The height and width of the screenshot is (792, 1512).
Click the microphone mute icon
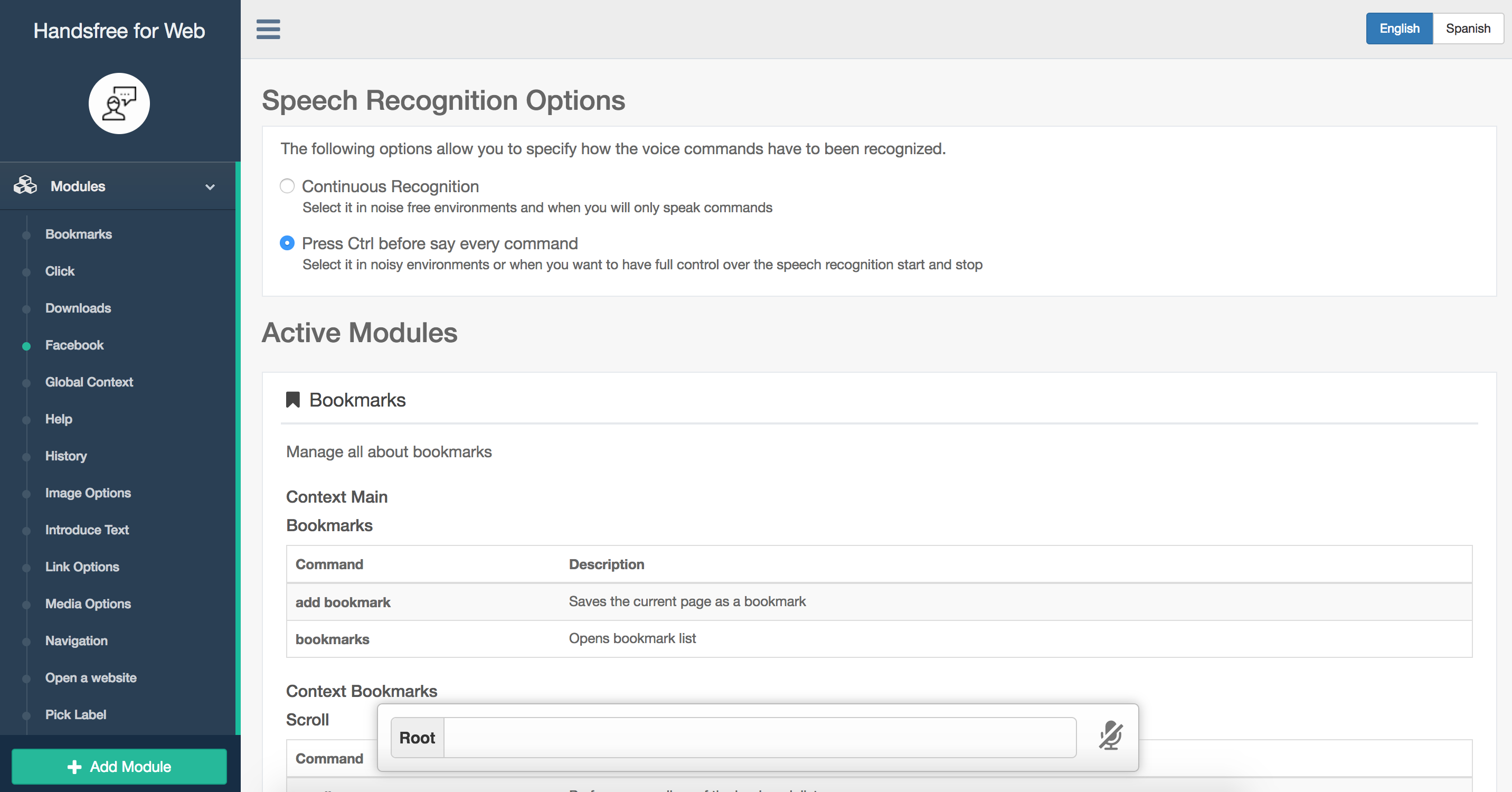(x=1109, y=736)
